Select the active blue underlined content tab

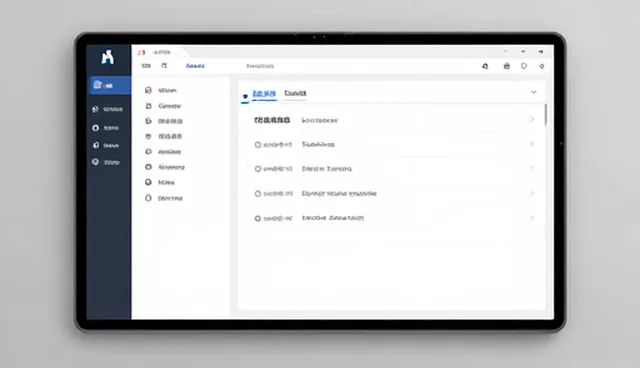(264, 93)
